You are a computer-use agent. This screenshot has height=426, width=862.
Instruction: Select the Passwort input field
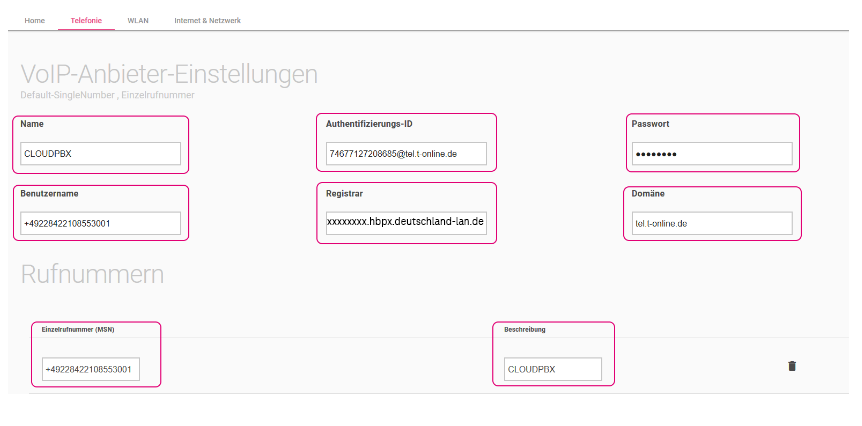click(712, 154)
